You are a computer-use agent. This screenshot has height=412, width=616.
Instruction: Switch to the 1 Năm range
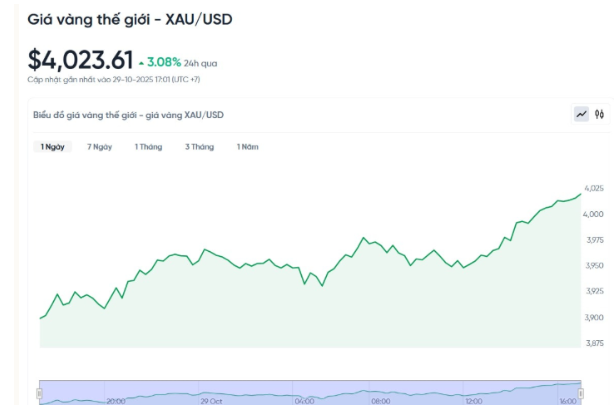click(x=247, y=147)
